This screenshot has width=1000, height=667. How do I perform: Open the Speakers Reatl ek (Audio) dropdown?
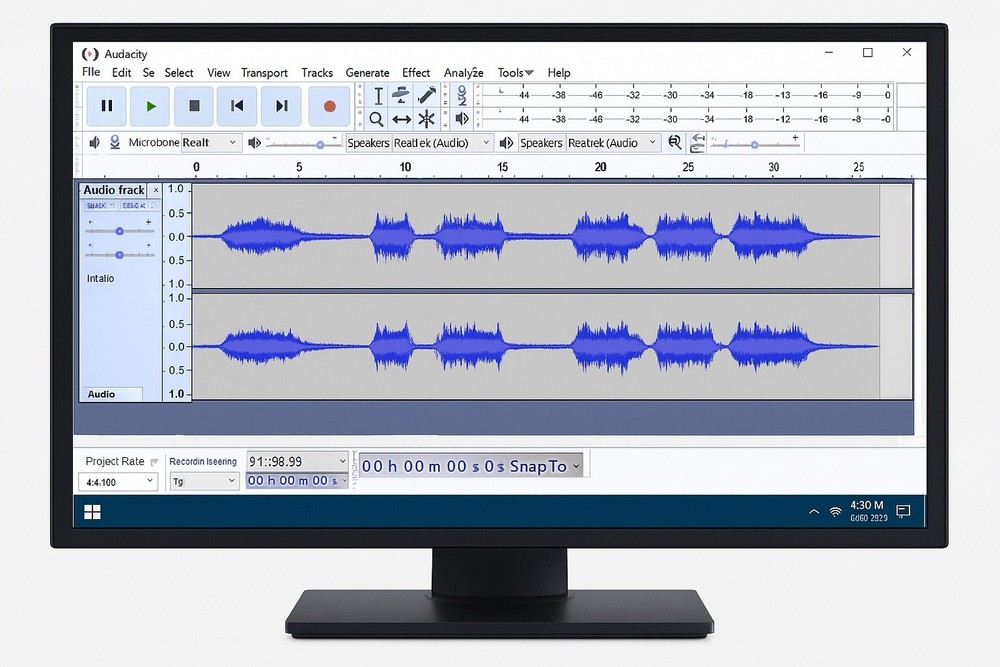pyautogui.click(x=418, y=143)
